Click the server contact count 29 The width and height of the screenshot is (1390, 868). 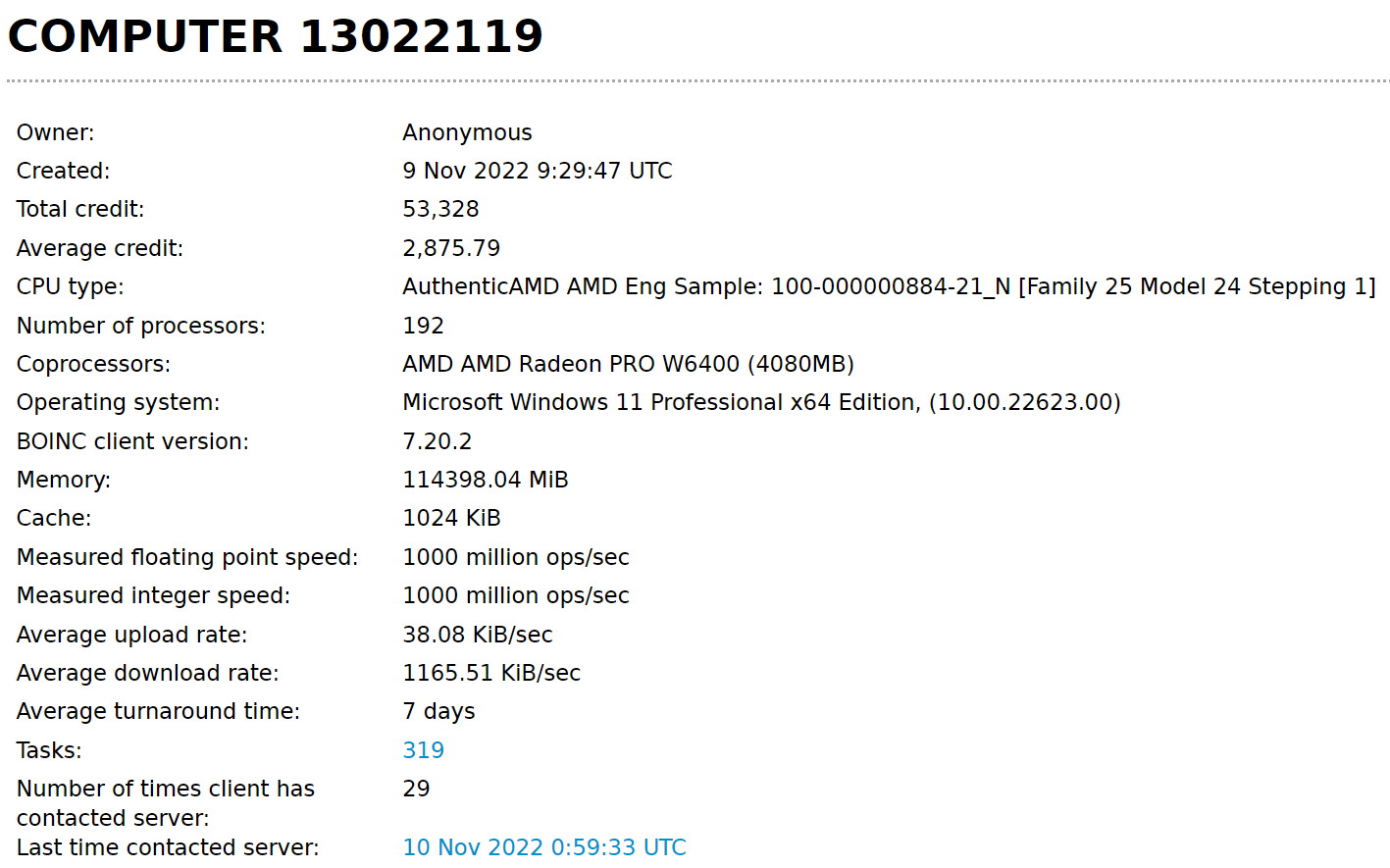coord(416,789)
